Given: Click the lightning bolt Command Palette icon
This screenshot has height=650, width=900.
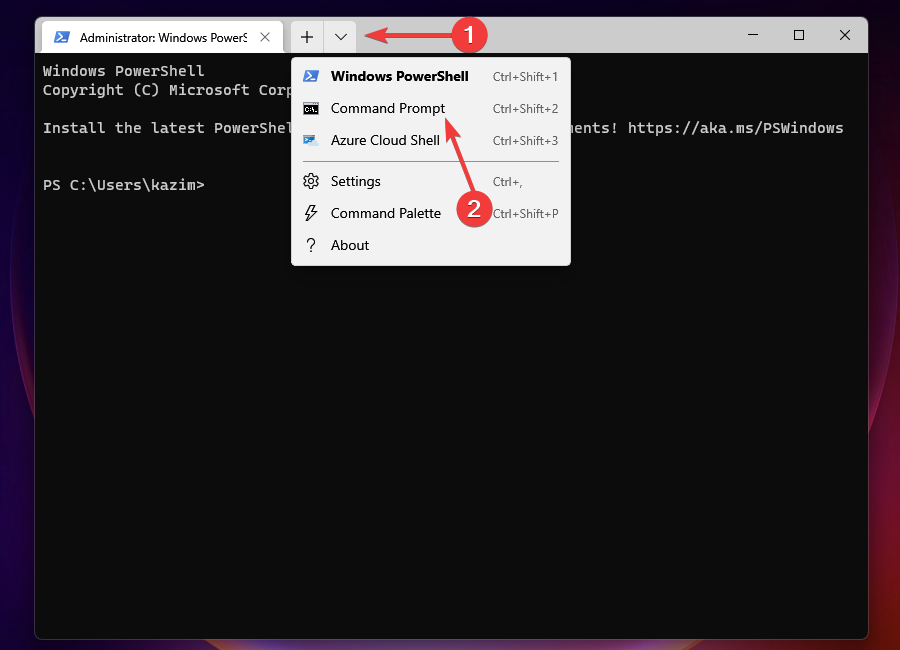Looking at the screenshot, I should pyautogui.click(x=311, y=213).
